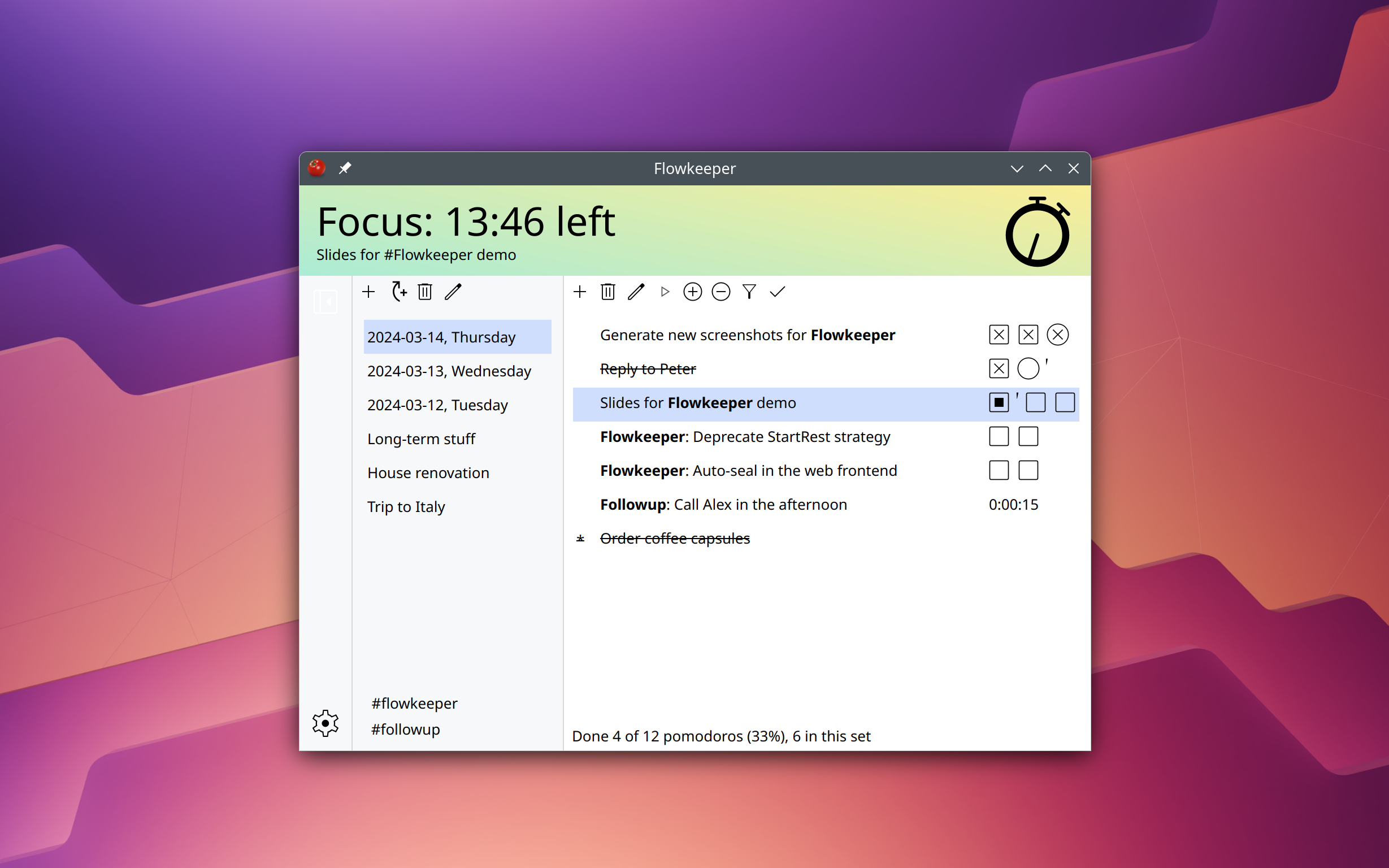Viewport: 1389px width, 868px height.
Task: Click the Focus: 13:46 left timer text
Action: click(466, 222)
